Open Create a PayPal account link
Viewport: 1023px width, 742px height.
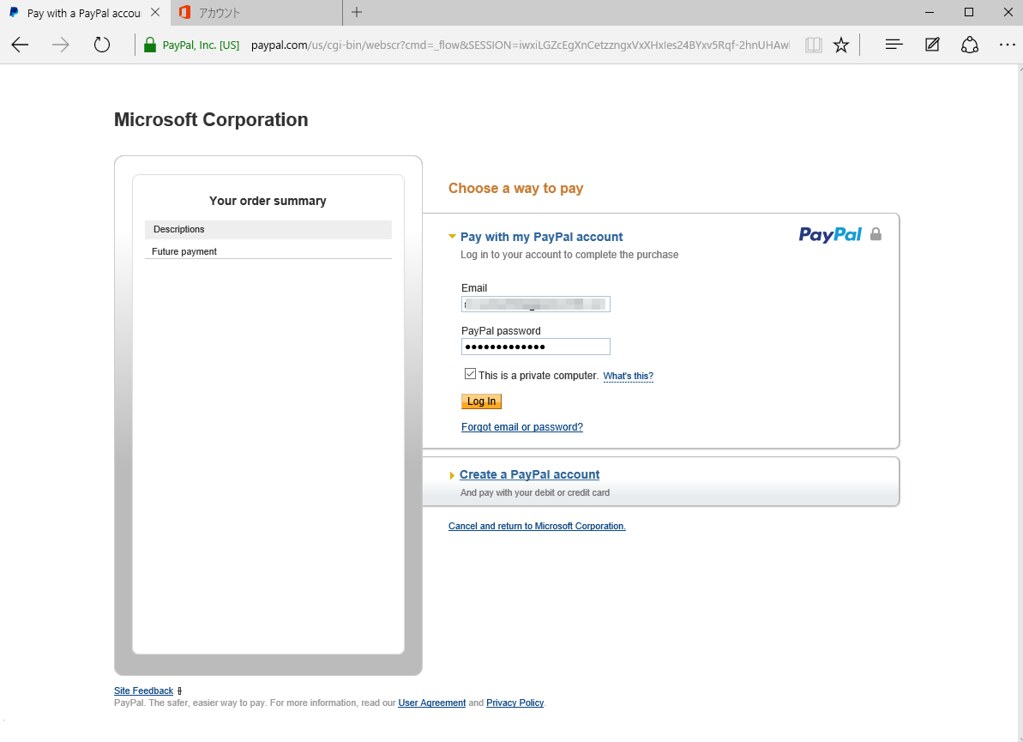(x=529, y=474)
